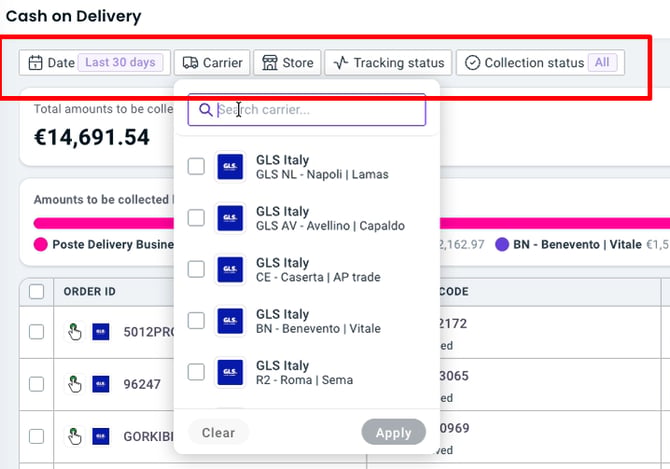
Task: Open the Date filter dropdown
Action: pos(94,63)
